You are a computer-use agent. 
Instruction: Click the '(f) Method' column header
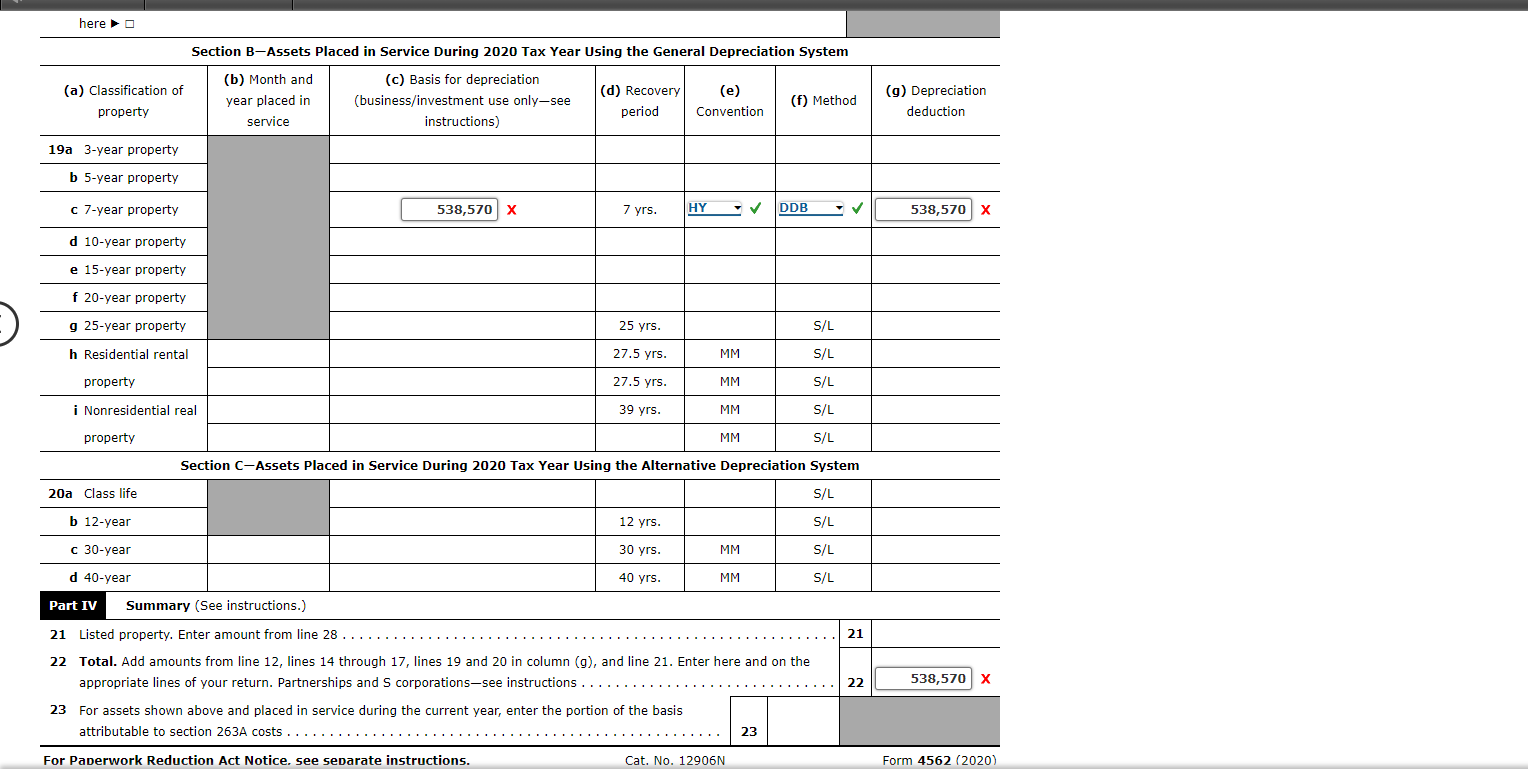point(823,101)
